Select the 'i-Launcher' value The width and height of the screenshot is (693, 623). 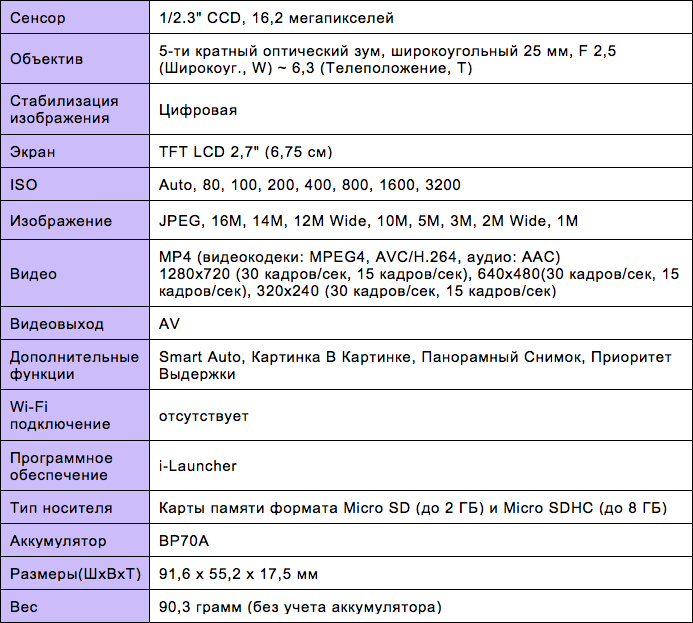[198, 466]
